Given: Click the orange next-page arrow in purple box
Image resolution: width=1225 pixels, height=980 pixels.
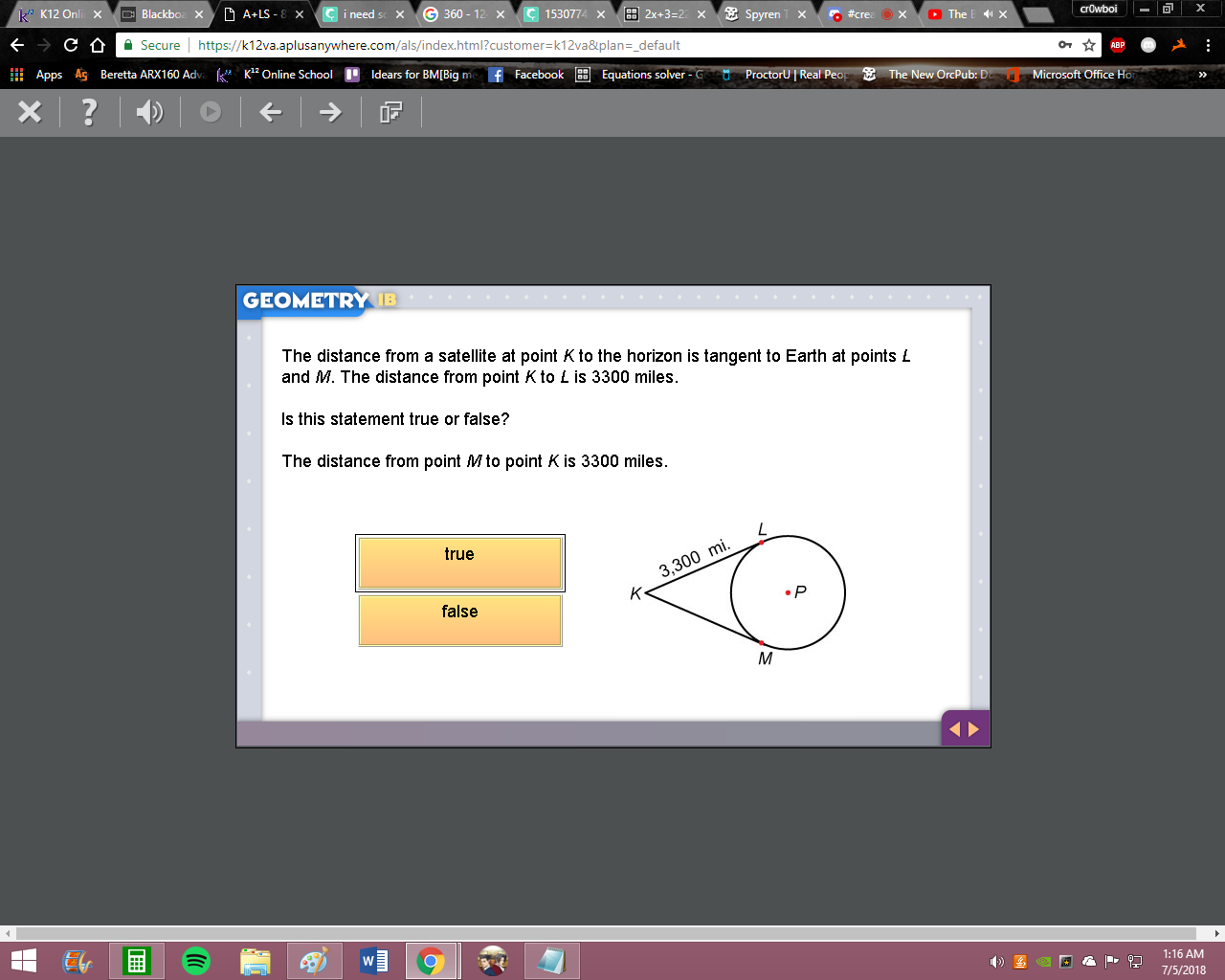Looking at the screenshot, I should pyautogui.click(x=974, y=729).
